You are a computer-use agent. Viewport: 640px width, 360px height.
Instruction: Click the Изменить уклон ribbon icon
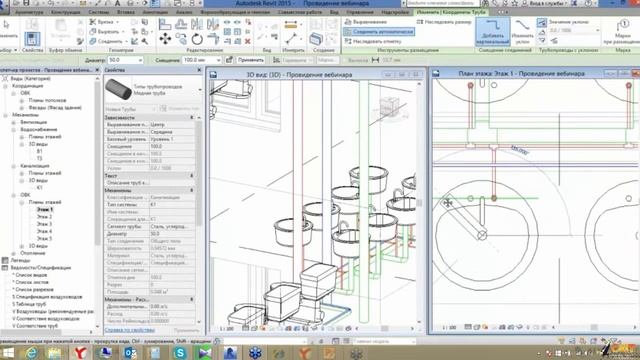(522, 31)
